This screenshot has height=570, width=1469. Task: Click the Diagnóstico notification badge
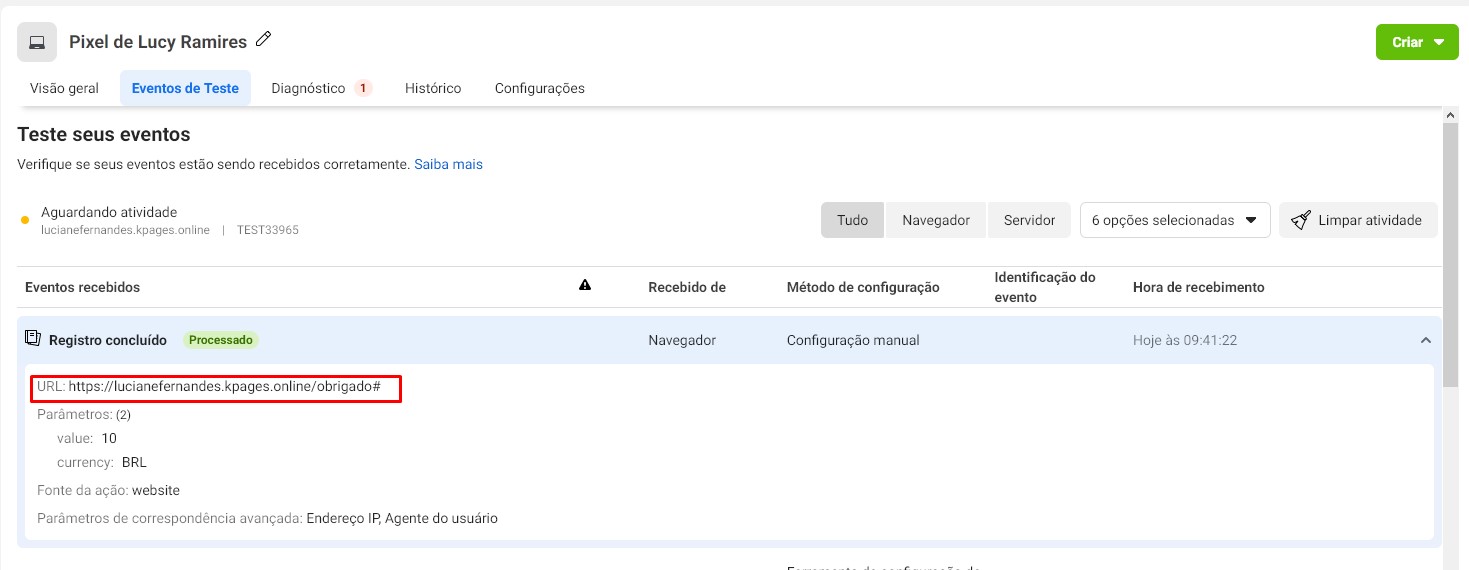(x=363, y=88)
